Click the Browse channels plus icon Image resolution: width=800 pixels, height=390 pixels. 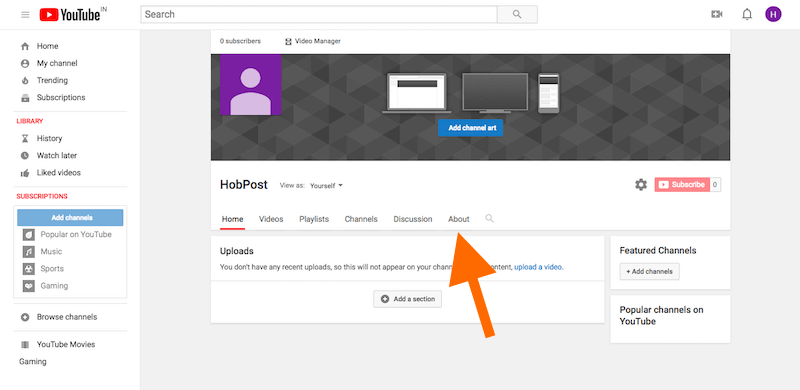(x=24, y=317)
